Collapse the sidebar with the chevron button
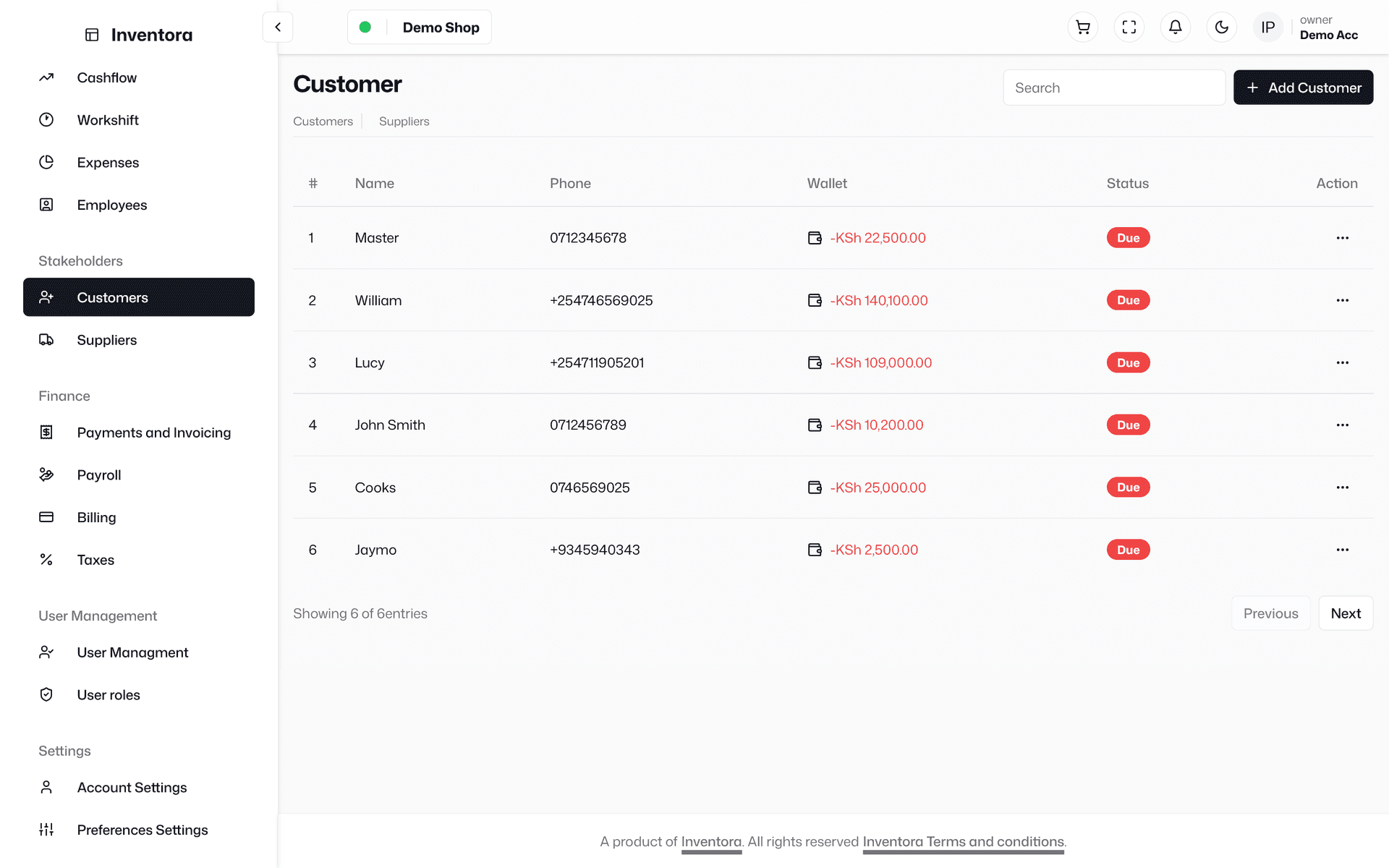This screenshot has width=1389, height=868. 278,27
